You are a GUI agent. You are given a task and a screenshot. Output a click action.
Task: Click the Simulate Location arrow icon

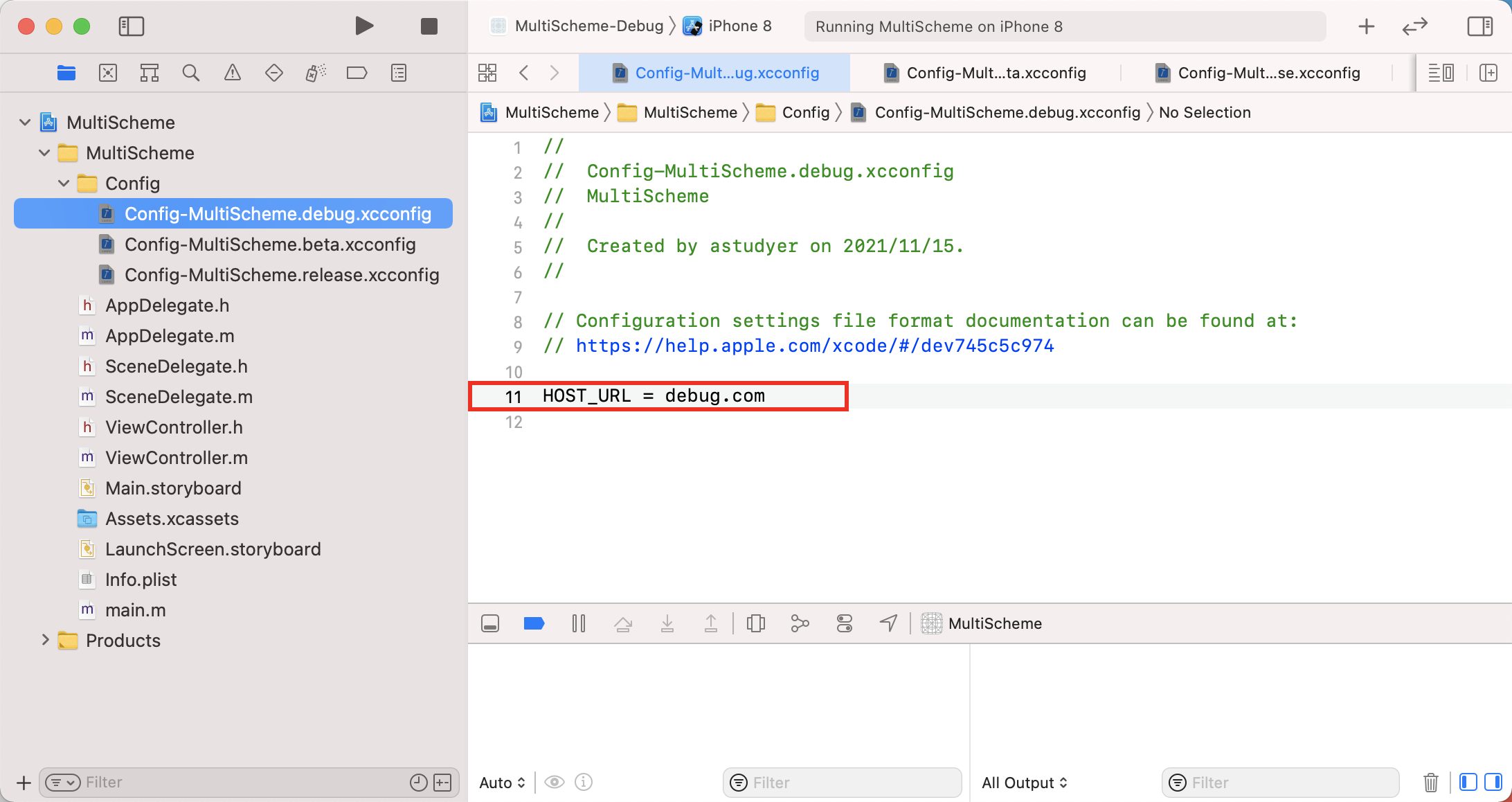(888, 623)
